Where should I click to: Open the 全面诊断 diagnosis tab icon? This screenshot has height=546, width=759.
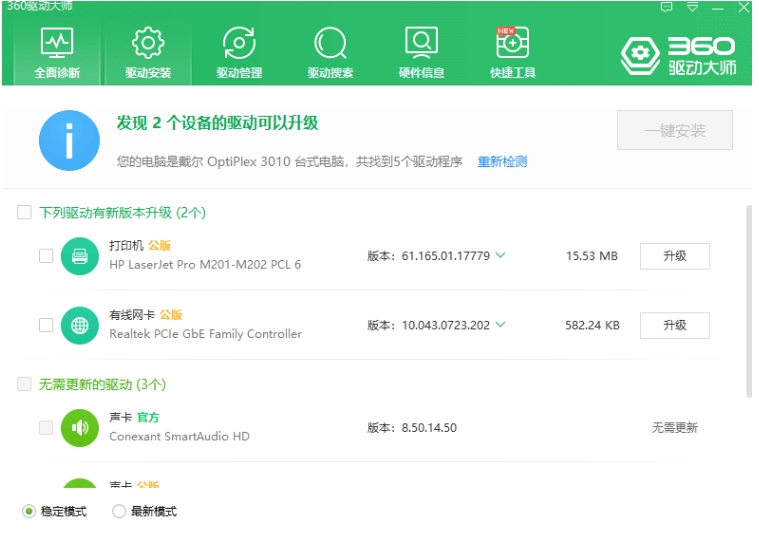57,43
